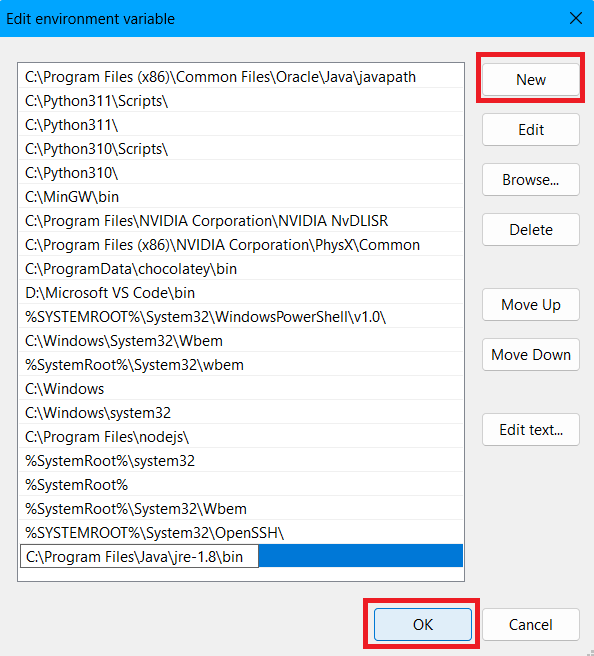Select the D:\Microsoft VS Code\bin entry
Screen dimensions: 594x656
[241, 293]
